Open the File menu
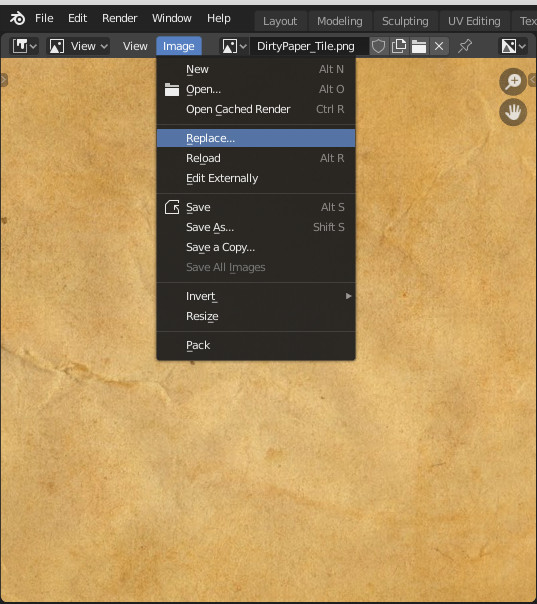The height and width of the screenshot is (604, 537). (44, 18)
